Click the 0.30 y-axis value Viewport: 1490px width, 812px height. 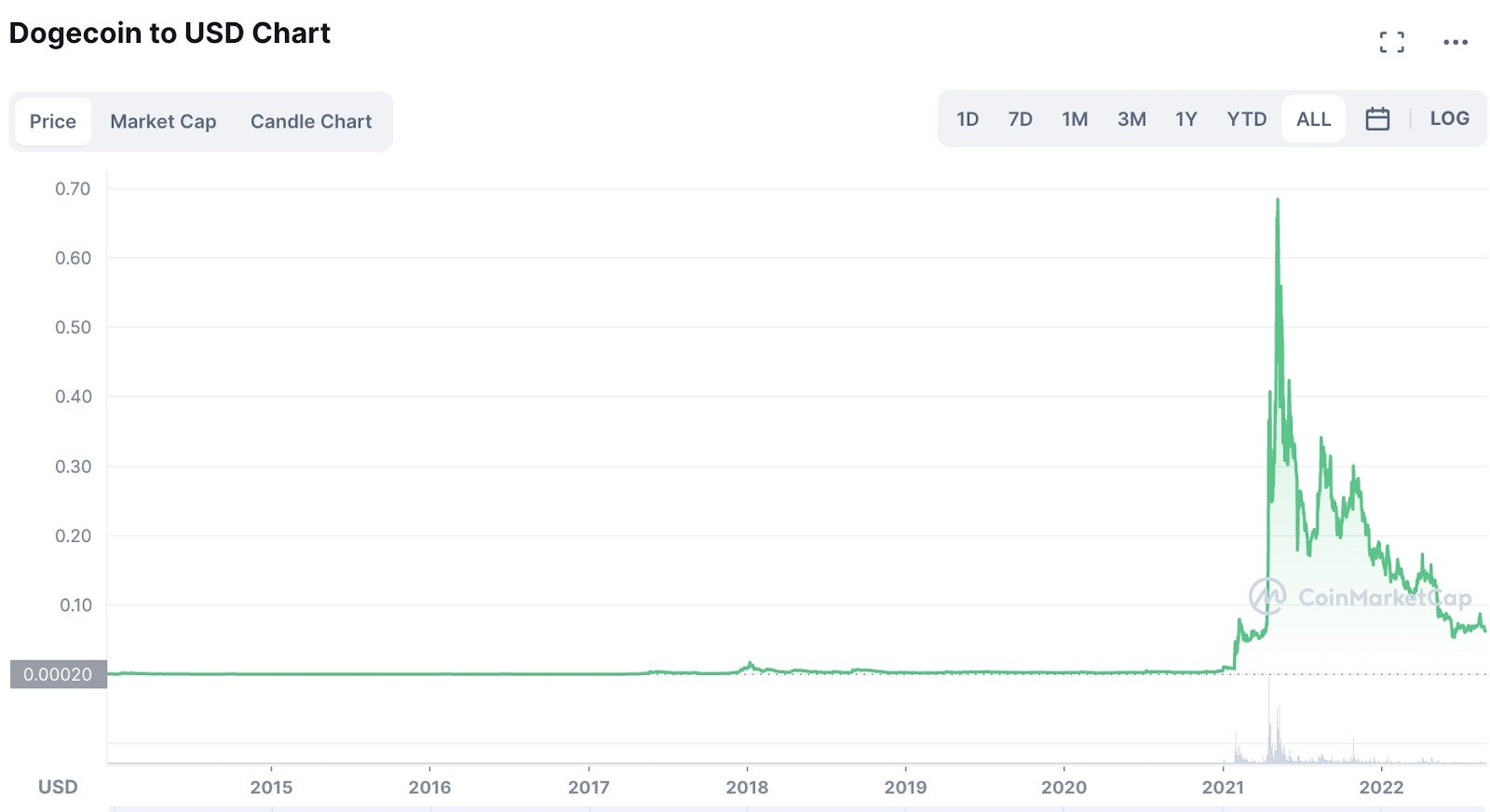coord(73,467)
